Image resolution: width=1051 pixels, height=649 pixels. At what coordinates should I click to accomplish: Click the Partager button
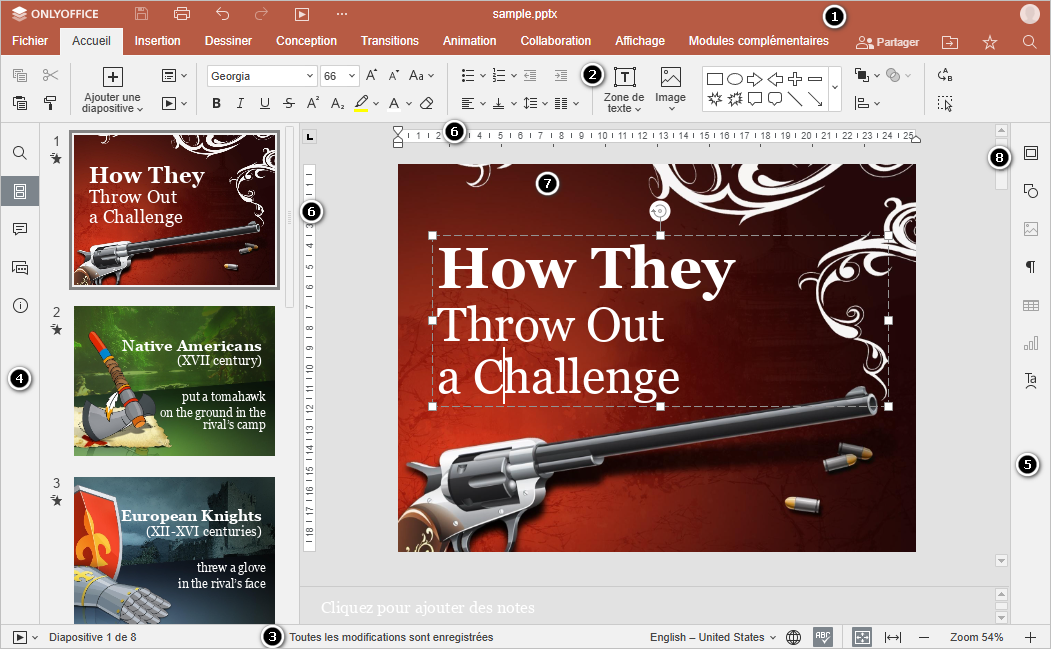(x=888, y=42)
